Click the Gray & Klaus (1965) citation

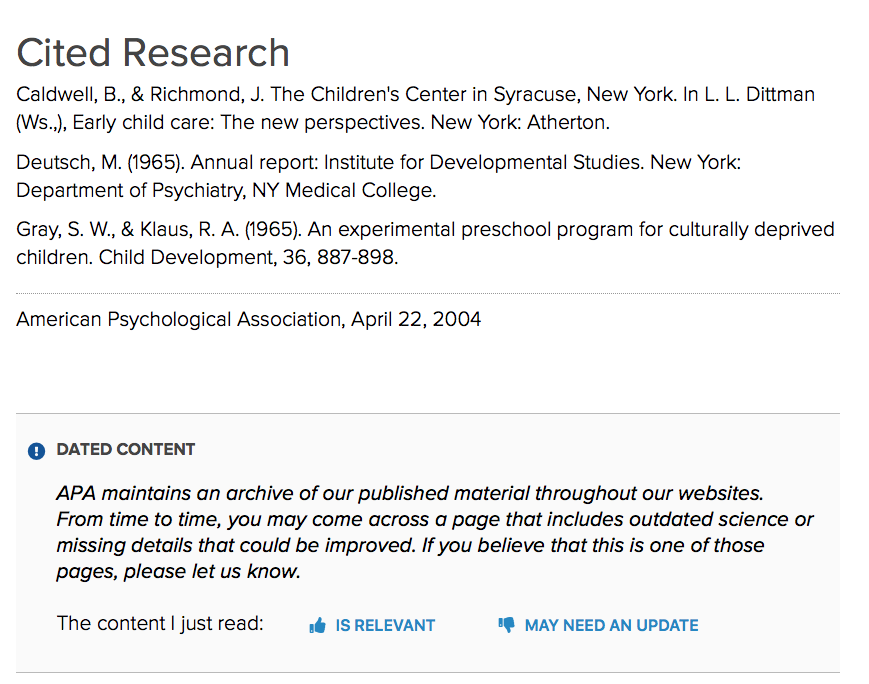[425, 243]
